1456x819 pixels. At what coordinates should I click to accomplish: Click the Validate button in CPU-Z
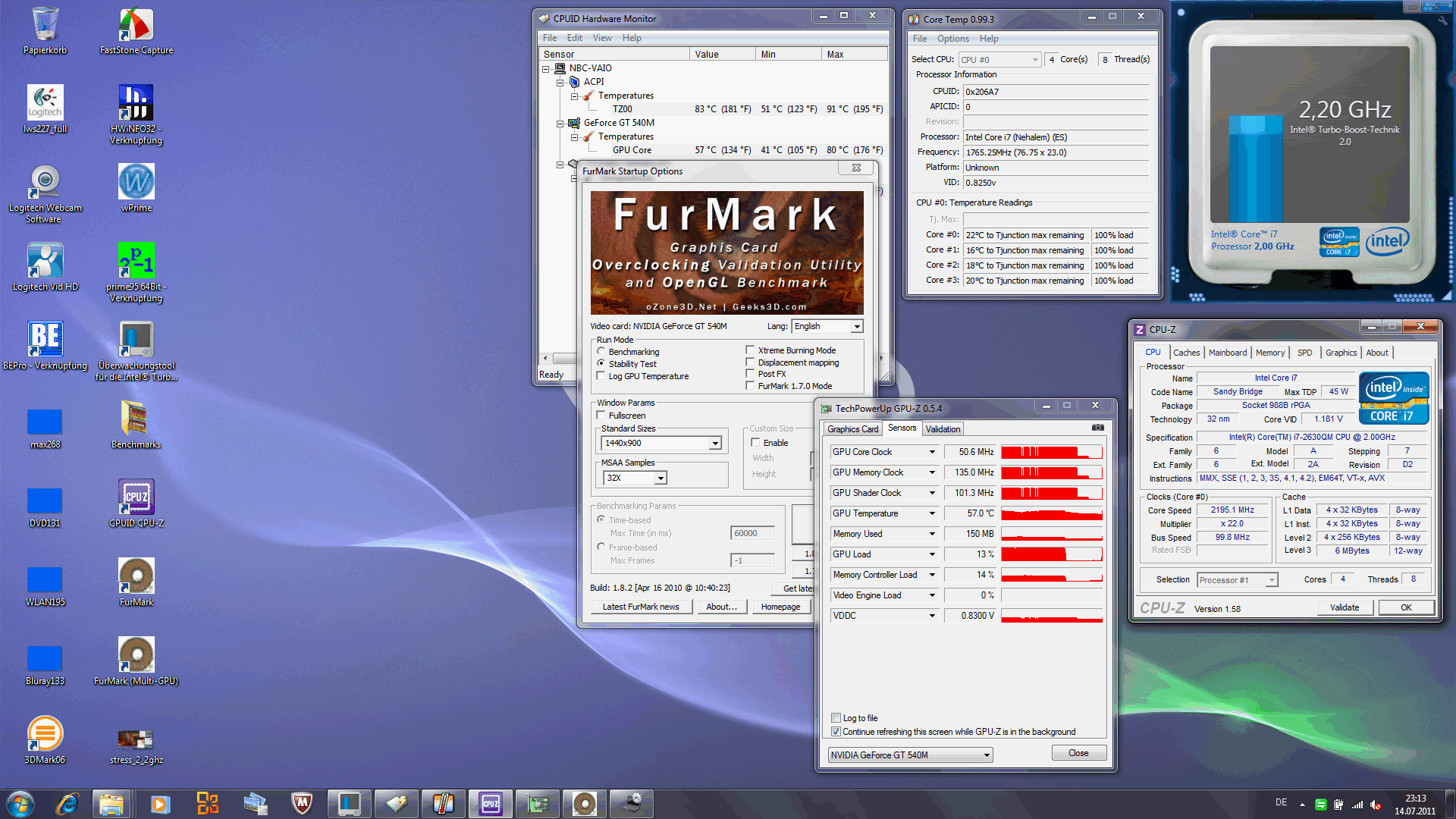(x=1344, y=607)
